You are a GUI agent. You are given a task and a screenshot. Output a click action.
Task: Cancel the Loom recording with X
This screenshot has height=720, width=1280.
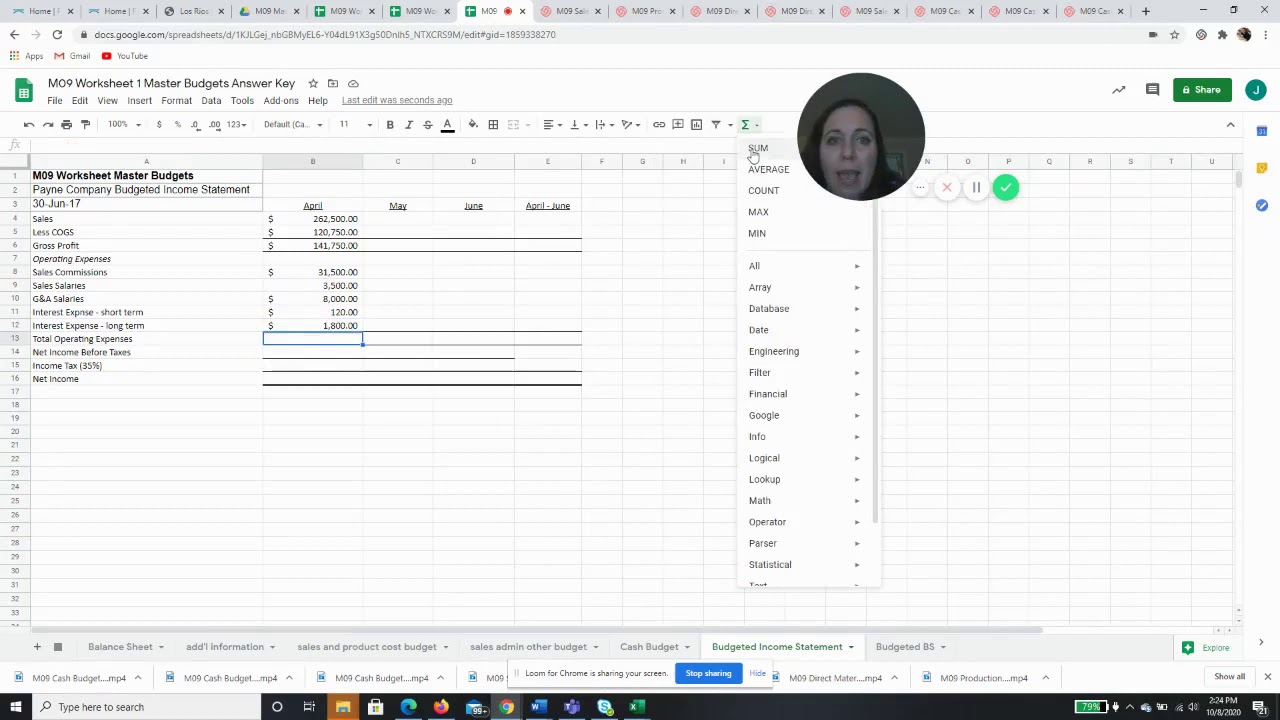[947, 187]
